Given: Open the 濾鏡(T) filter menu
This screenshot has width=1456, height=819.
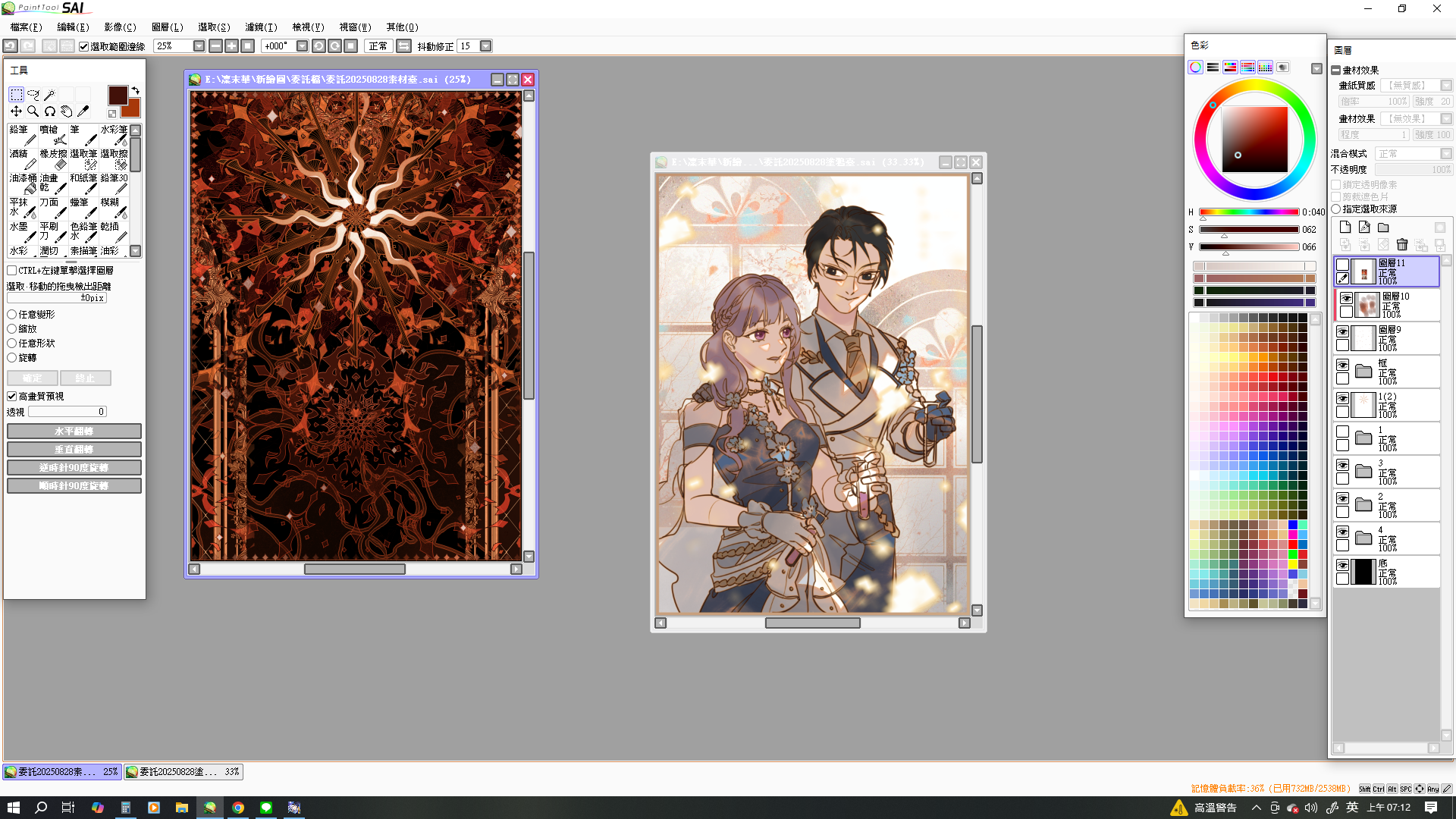Looking at the screenshot, I should [261, 27].
